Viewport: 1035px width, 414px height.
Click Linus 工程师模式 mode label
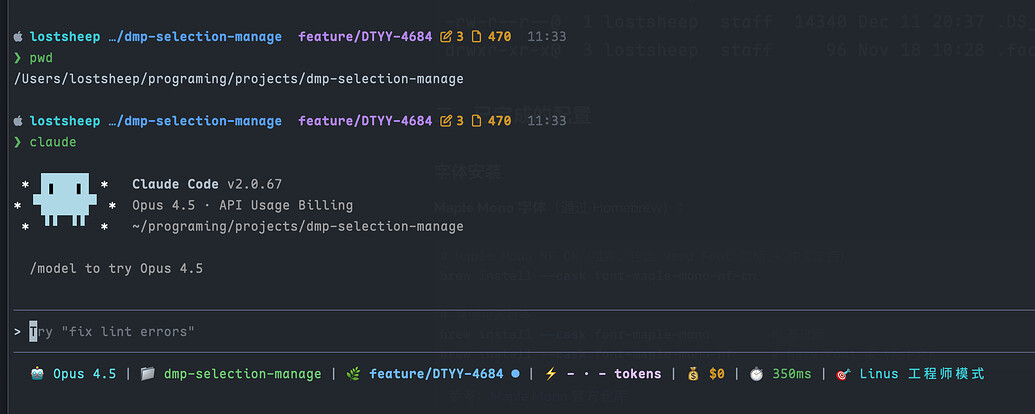tap(921, 374)
